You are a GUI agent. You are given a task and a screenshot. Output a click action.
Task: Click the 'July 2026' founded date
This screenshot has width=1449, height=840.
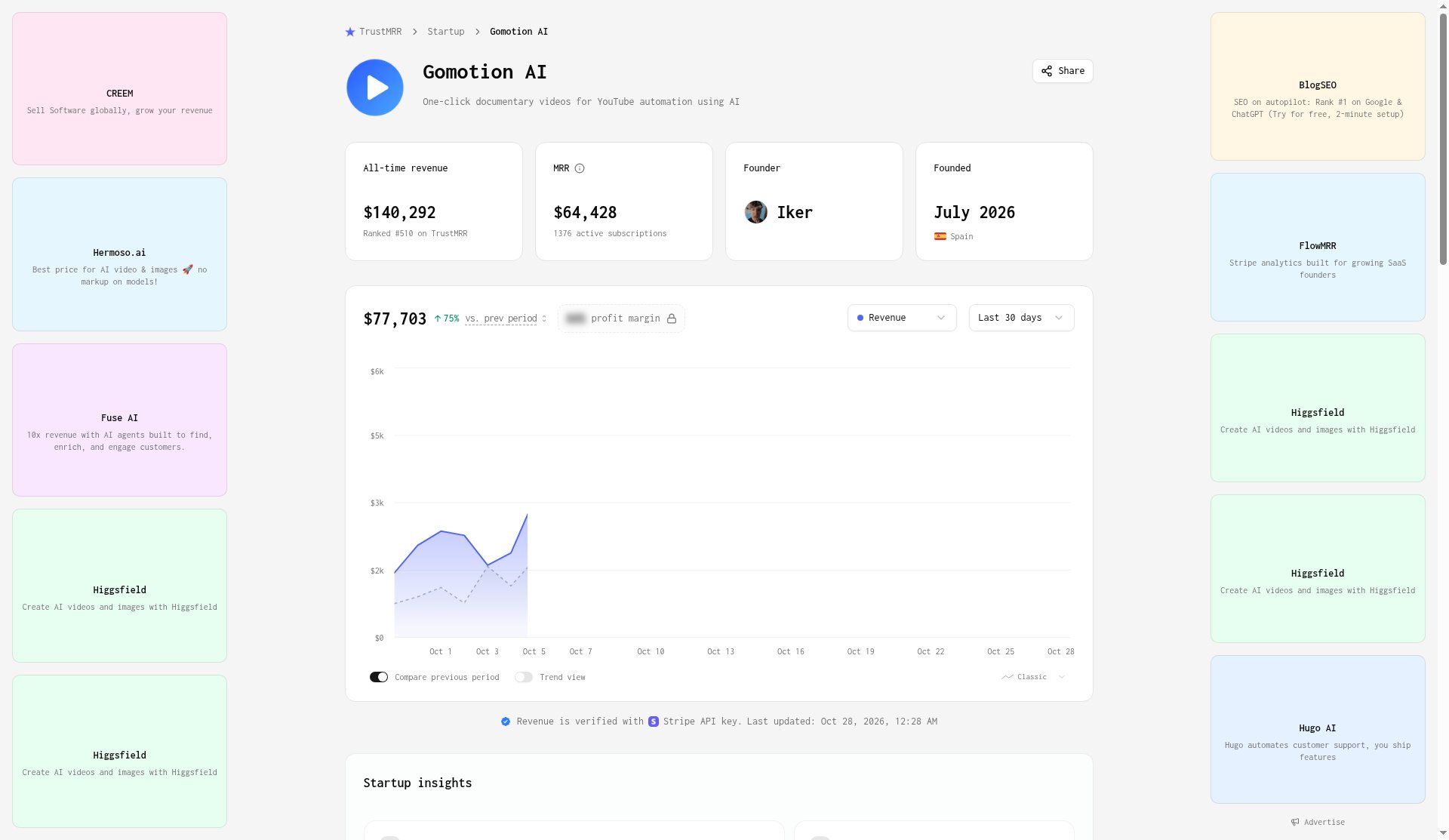tap(974, 213)
